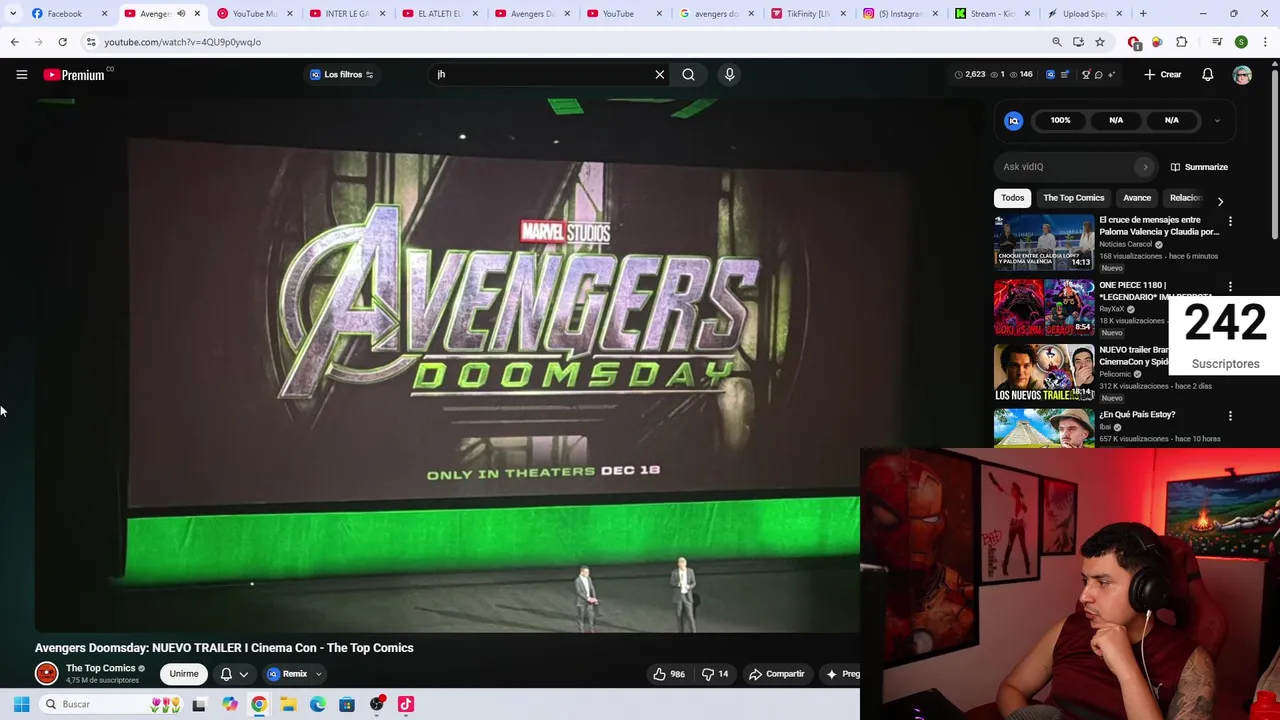1280x720 pixels.
Task: Open the media control icon in Chrome toolbar
Action: pyautogui.click(x=1217, y=42)
